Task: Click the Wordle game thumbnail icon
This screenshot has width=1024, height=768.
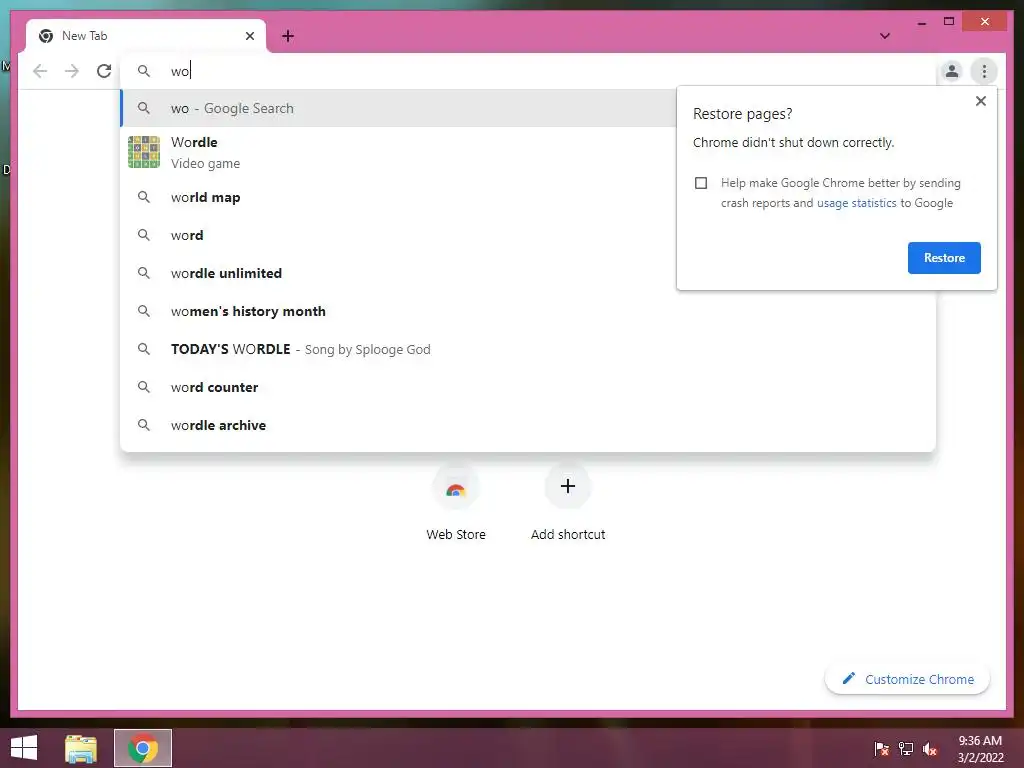Action: coord(144,152)
